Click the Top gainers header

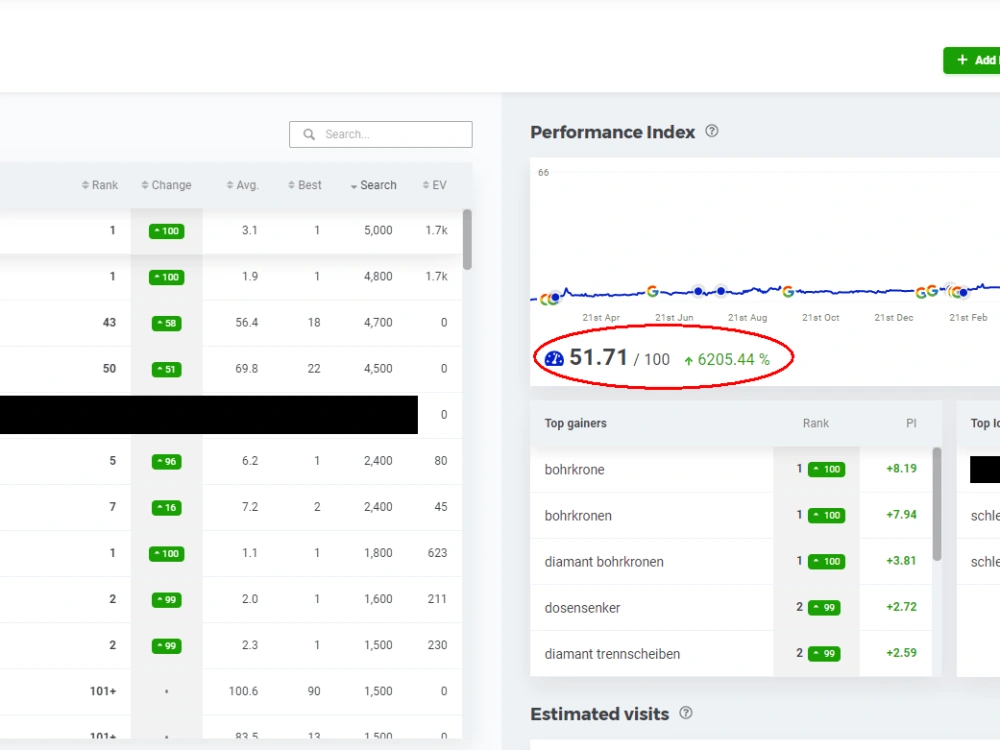click(575, 423)
